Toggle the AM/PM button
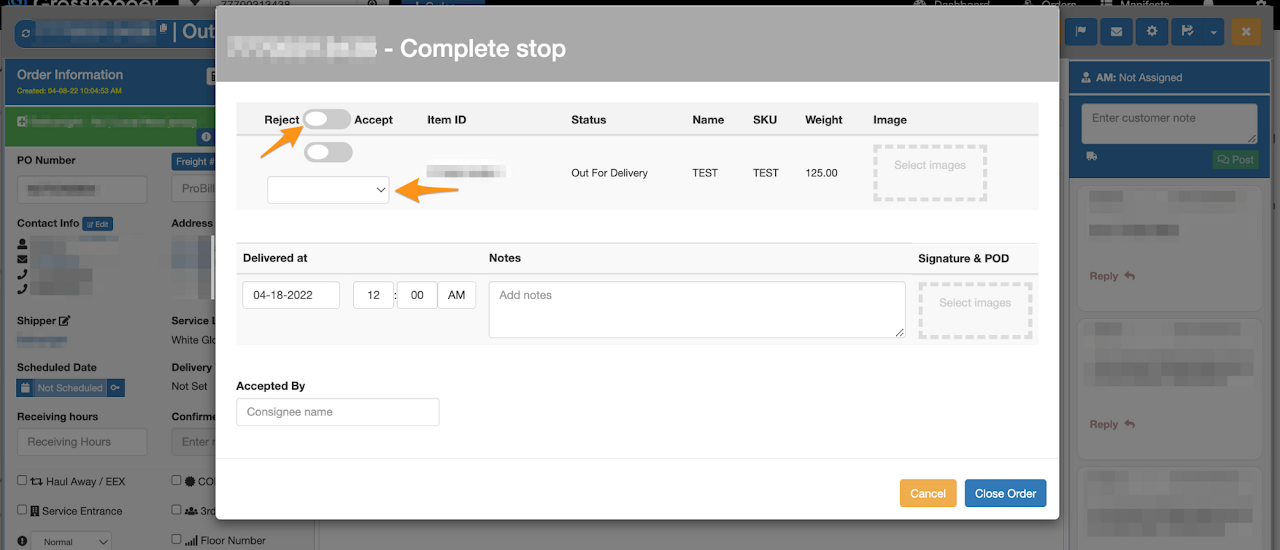 tap(456, 295)
